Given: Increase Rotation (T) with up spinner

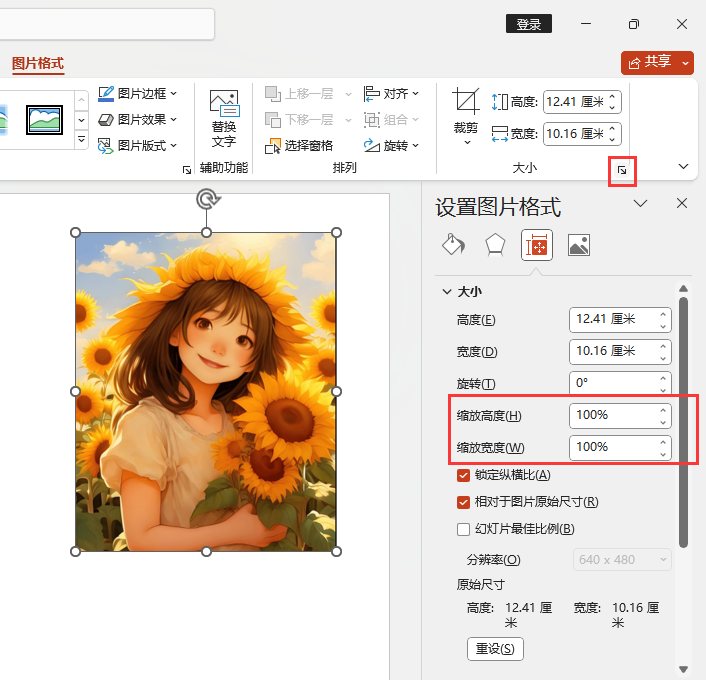Looking at the screenshot, I should click(x=663, y=378).
